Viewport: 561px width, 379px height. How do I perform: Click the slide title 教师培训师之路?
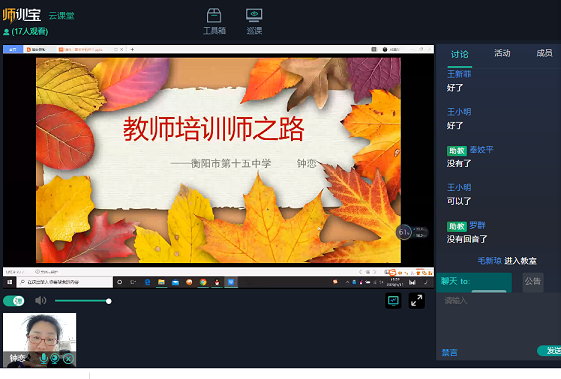pyautogui.click(x=214, y=129)
